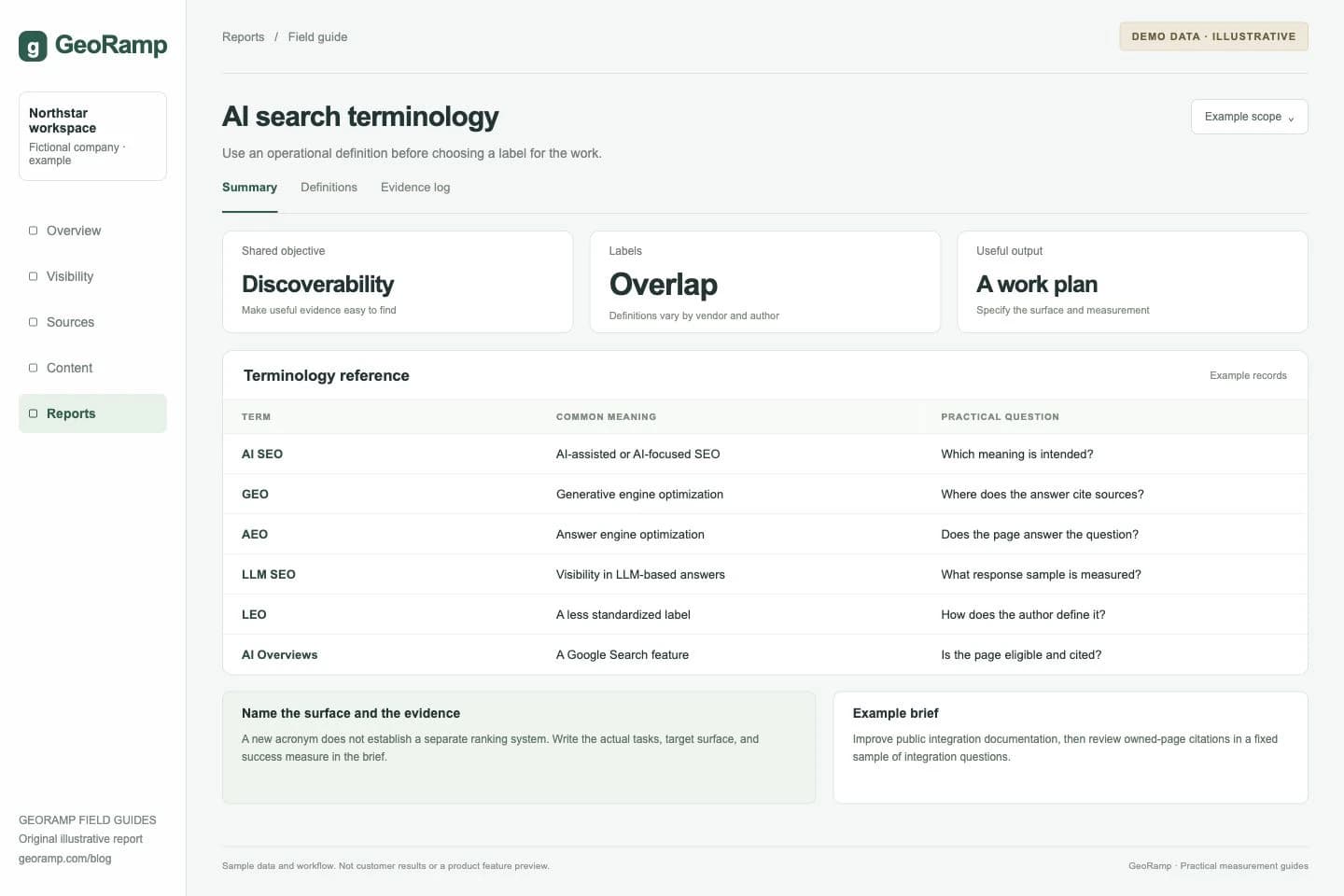This screenshot has height=896, width=1344.
Task: Click 'Which meaning is intended?' question
Action: coord(1017,455)
